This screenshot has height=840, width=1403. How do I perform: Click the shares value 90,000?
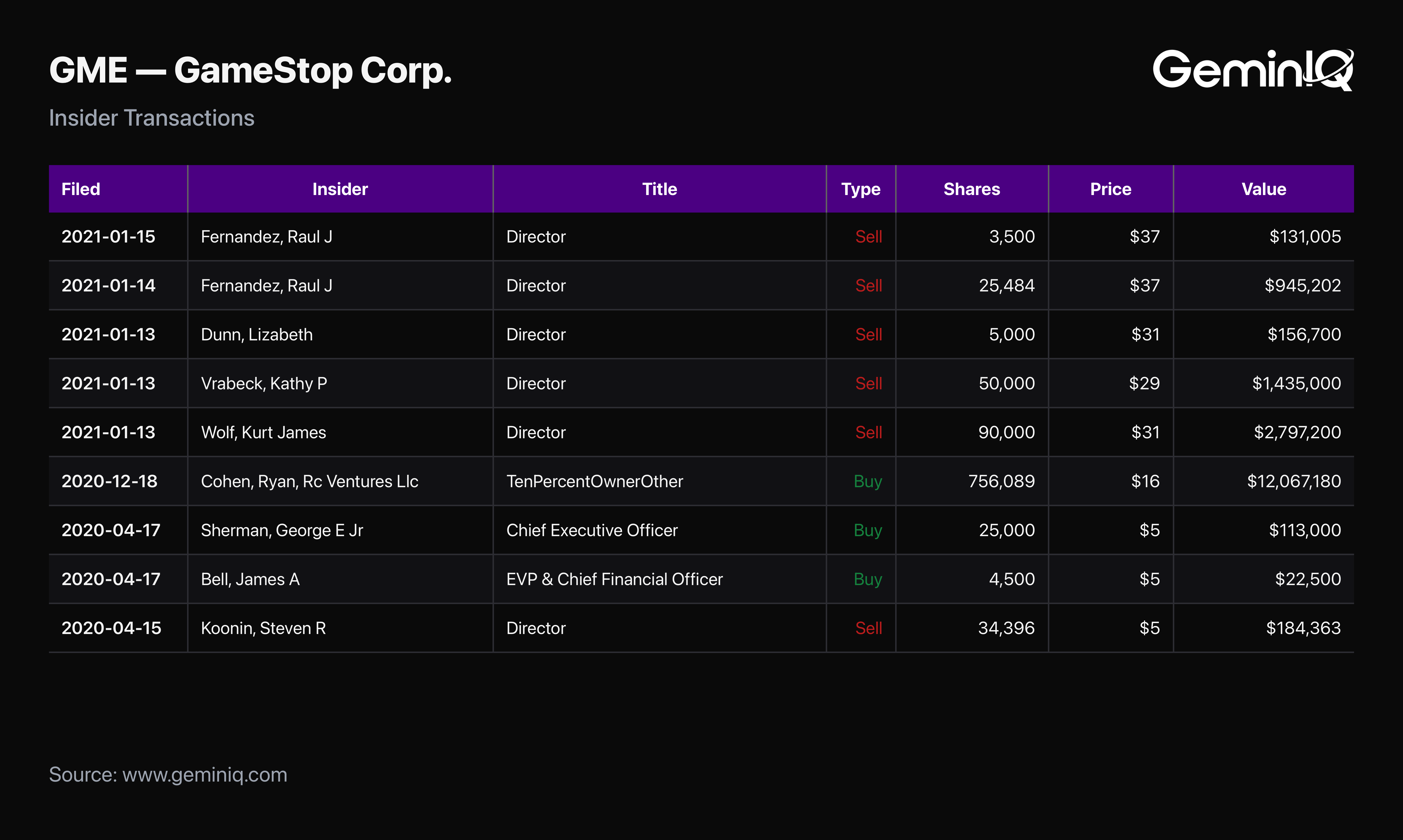tap(1007, 432)
